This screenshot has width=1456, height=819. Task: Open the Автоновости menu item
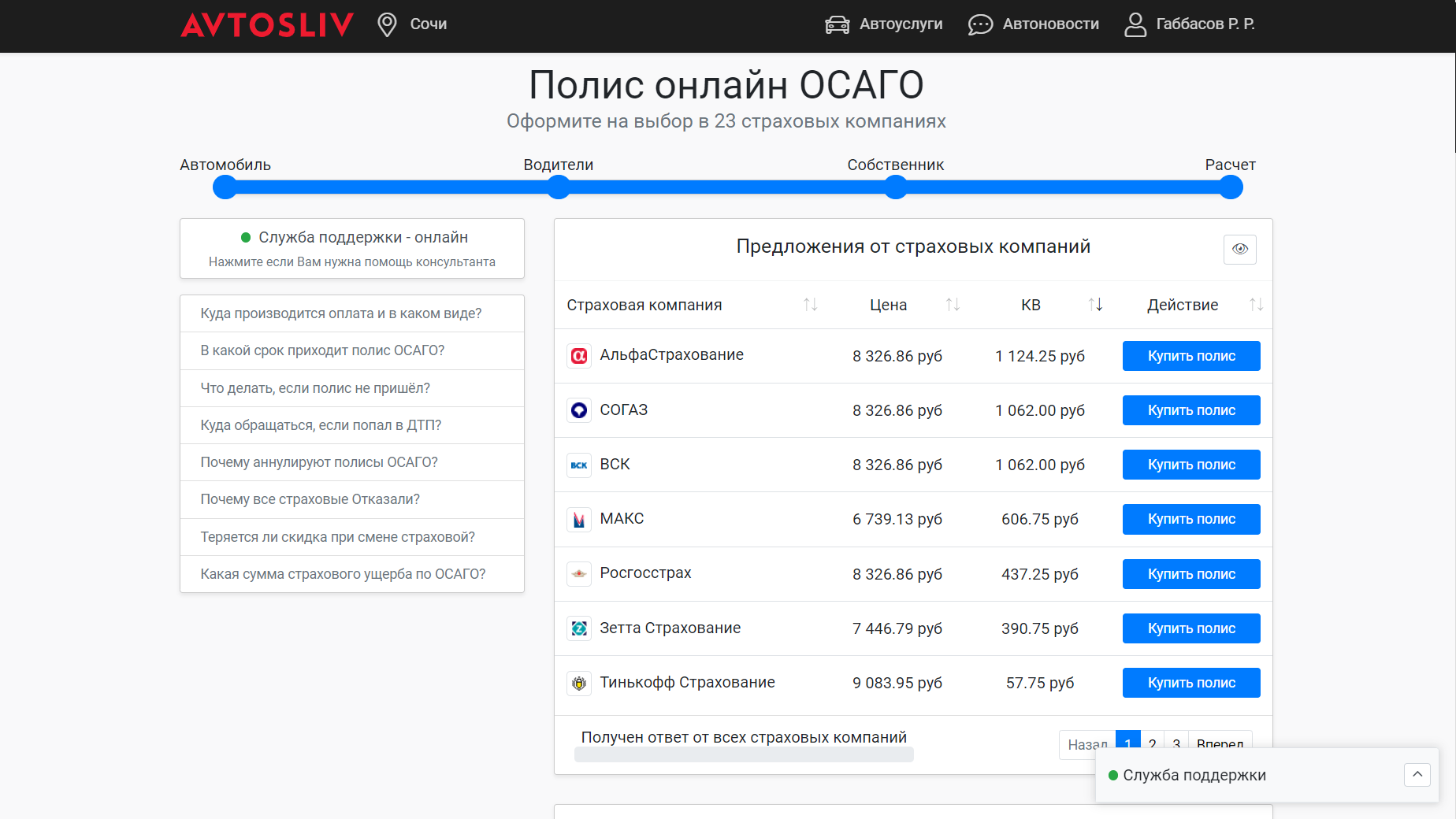click(1050, 24)
